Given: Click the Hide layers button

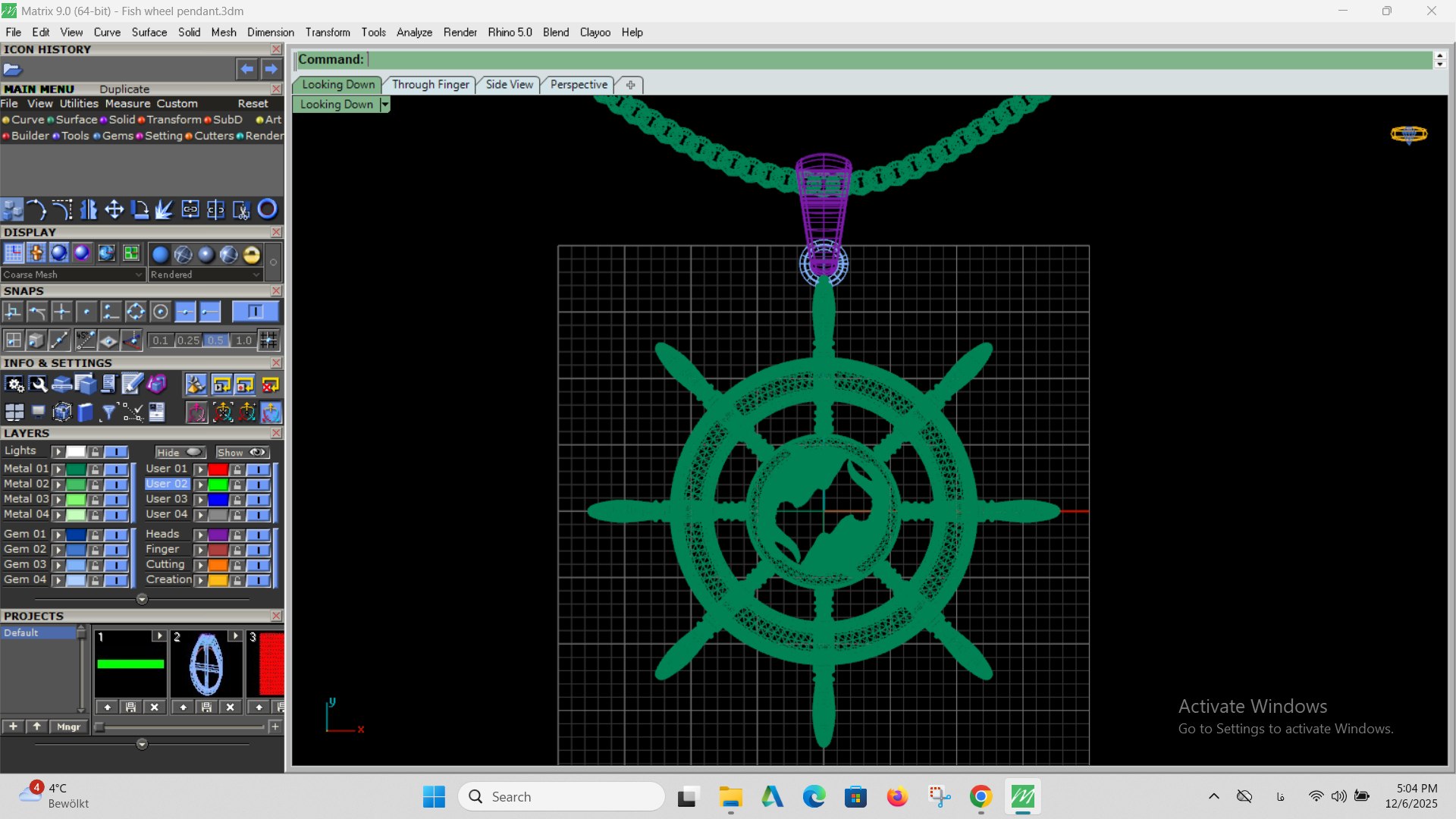Looking at the screenshot, I should click(x=180, y=452).
